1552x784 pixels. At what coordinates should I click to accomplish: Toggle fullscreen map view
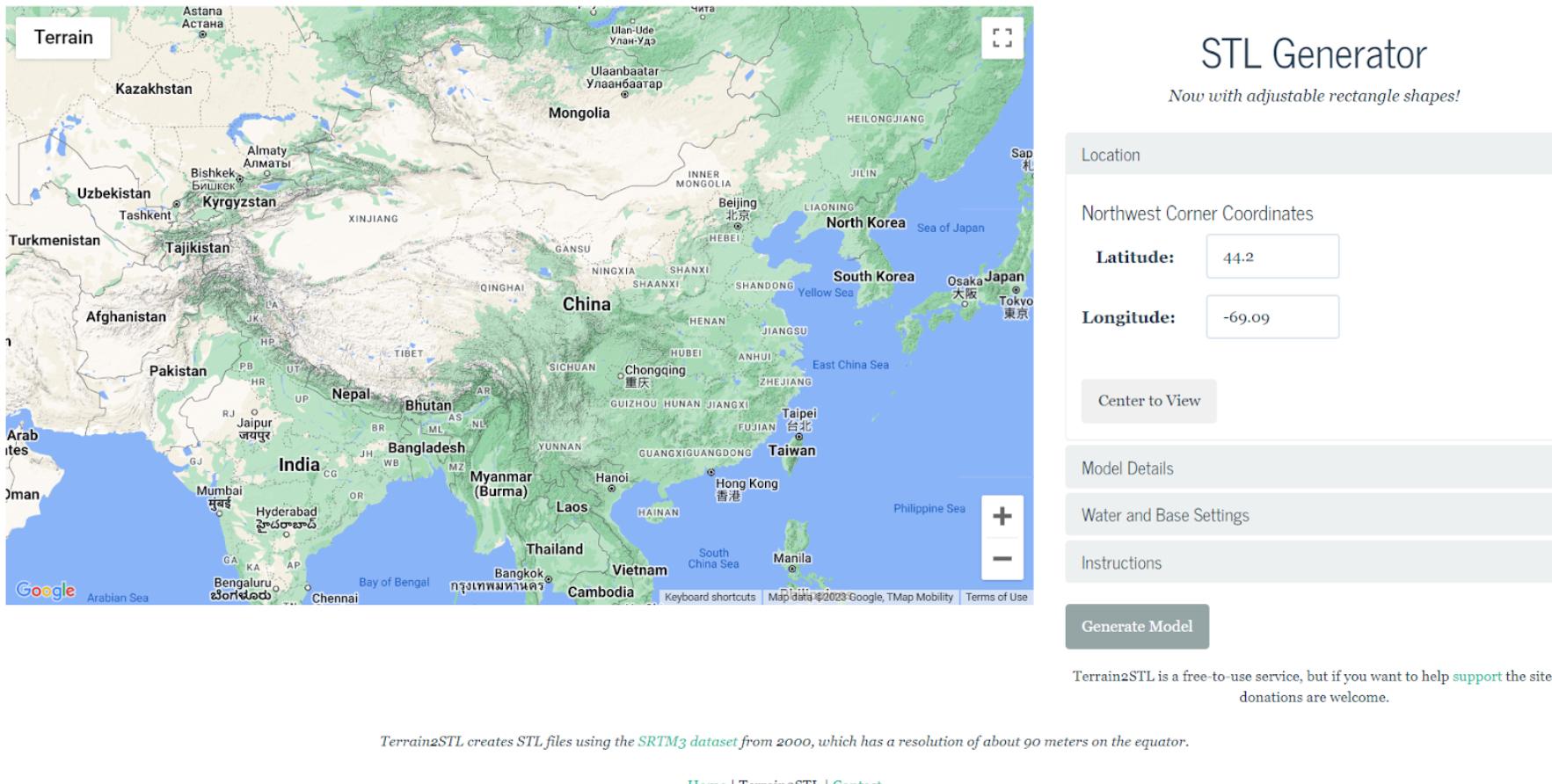coord(1002,38)
